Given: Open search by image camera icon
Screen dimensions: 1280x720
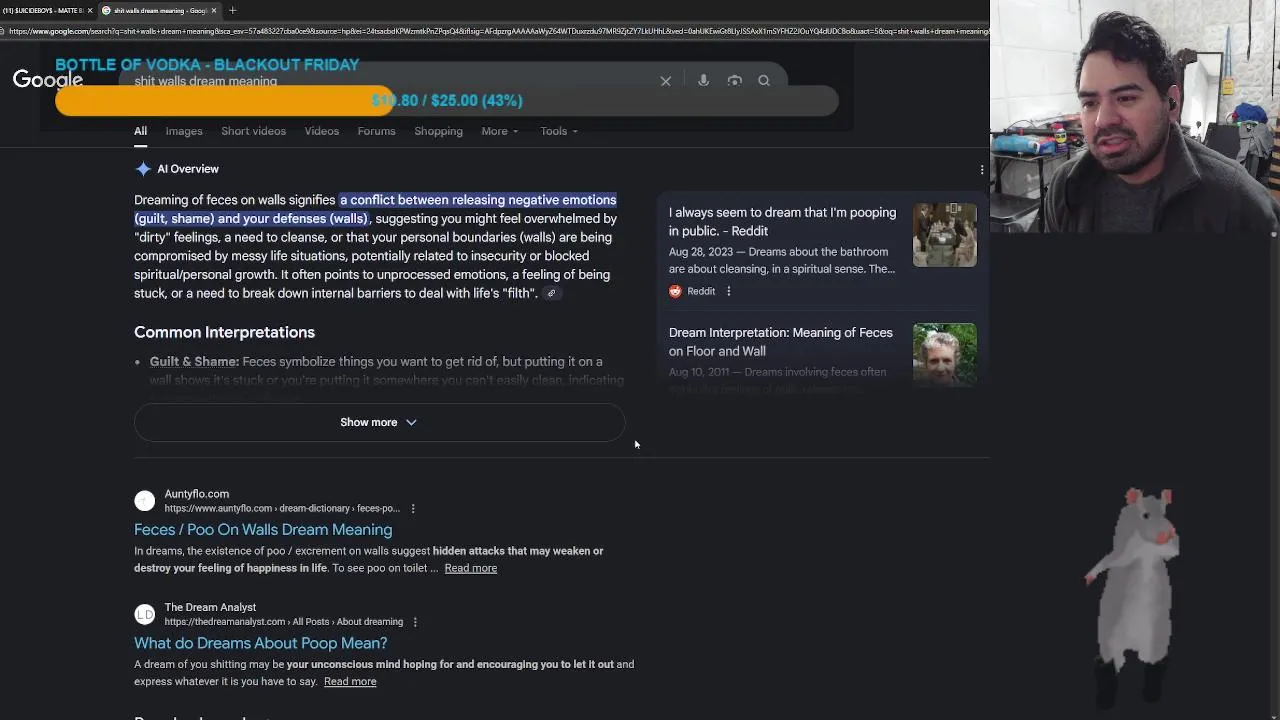Looking at the screenshot, I should (734, 81).
